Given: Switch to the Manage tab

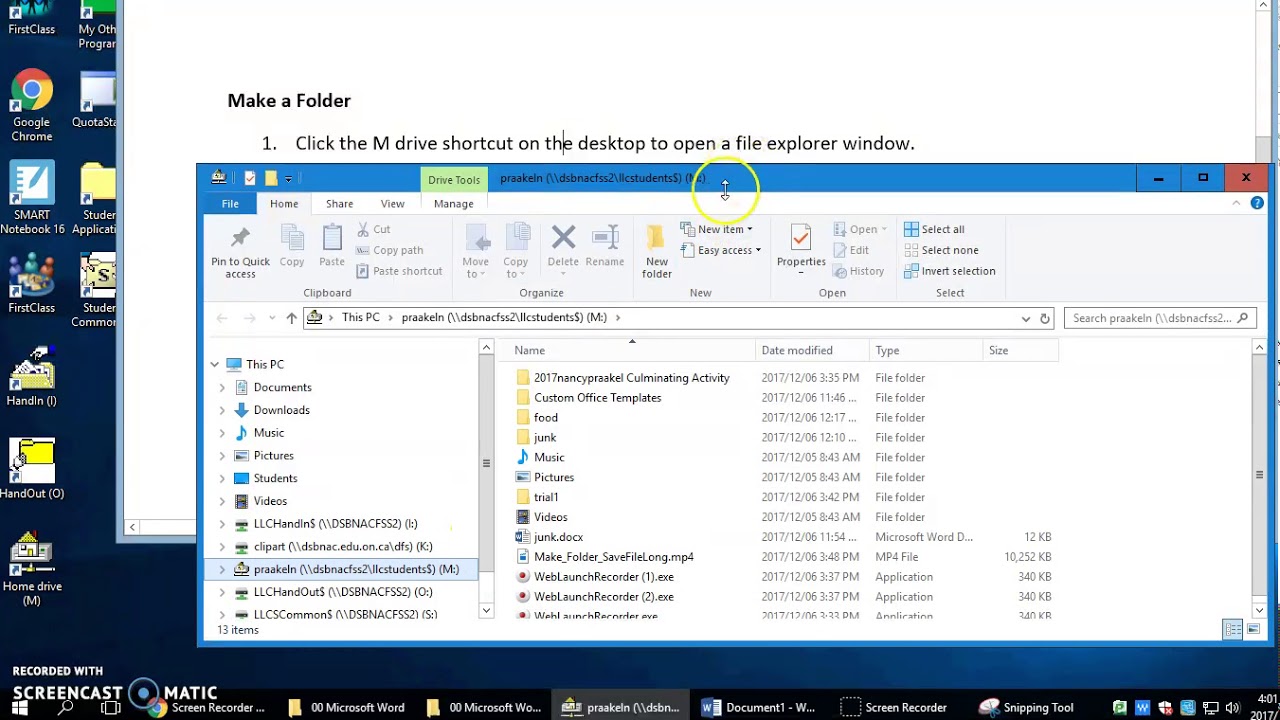Looking at the screenshot, I should point(453,204).
